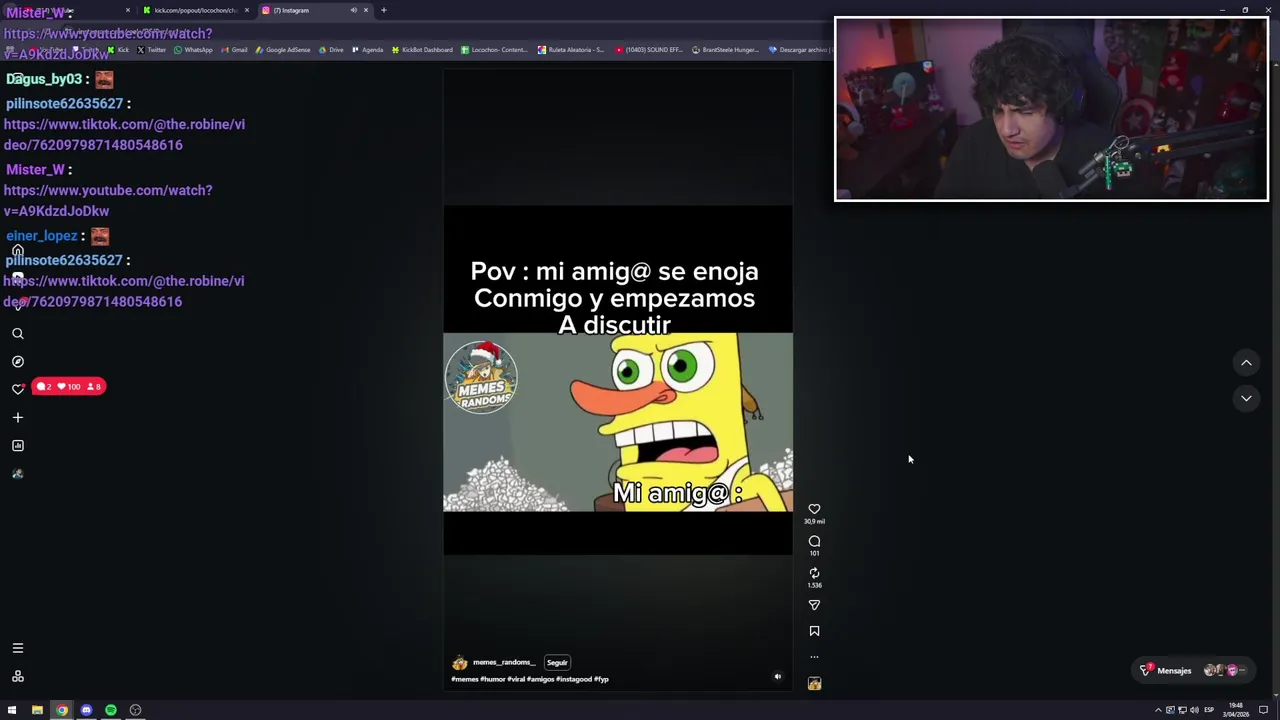The width and height of the screenshot is (1280, 720).
Task: Click the webcam overlay of the streamer
Action: (x=1051, y=109)
